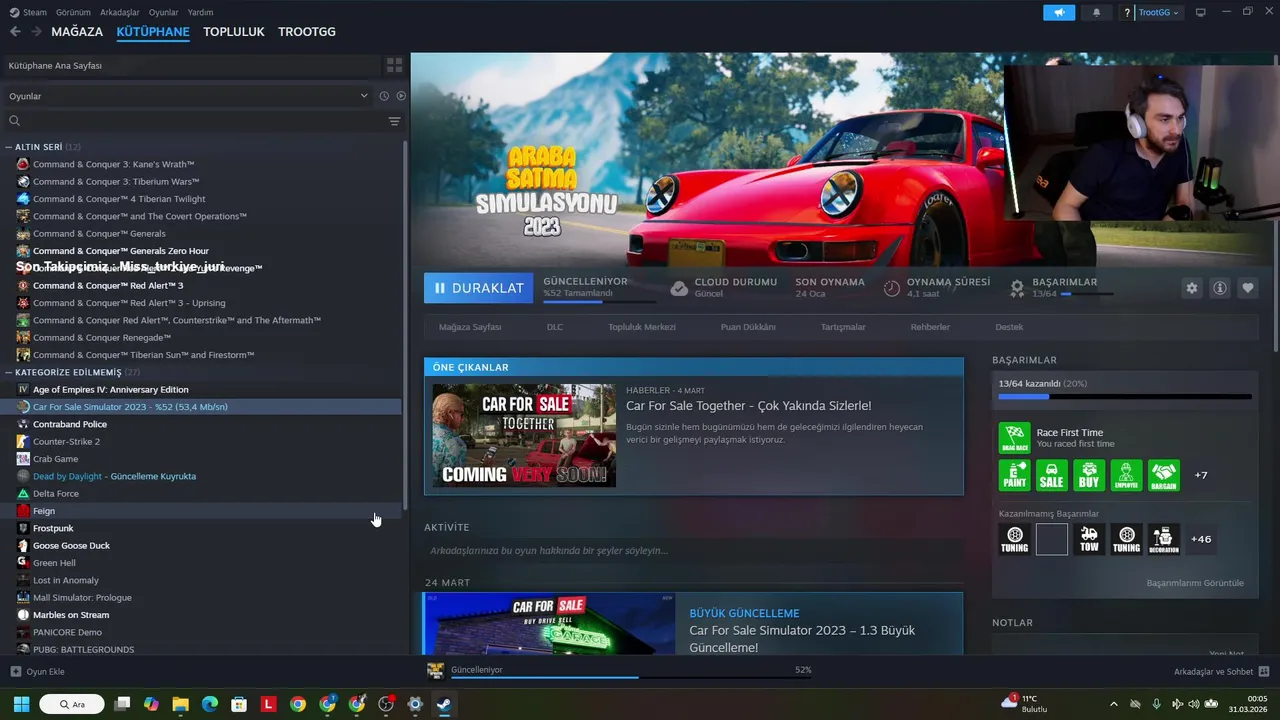Click the activity comment input field
This screenshot has width=1280, height=720.
click(694, 551)
